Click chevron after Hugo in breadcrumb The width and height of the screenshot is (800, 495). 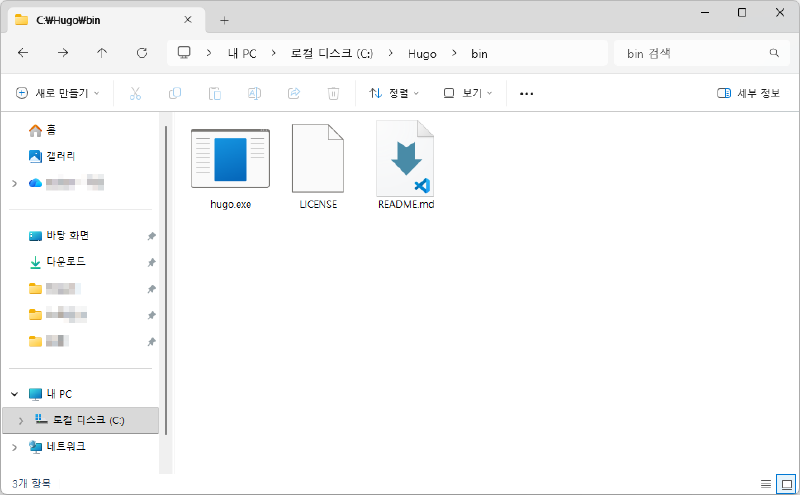(454, 53)
